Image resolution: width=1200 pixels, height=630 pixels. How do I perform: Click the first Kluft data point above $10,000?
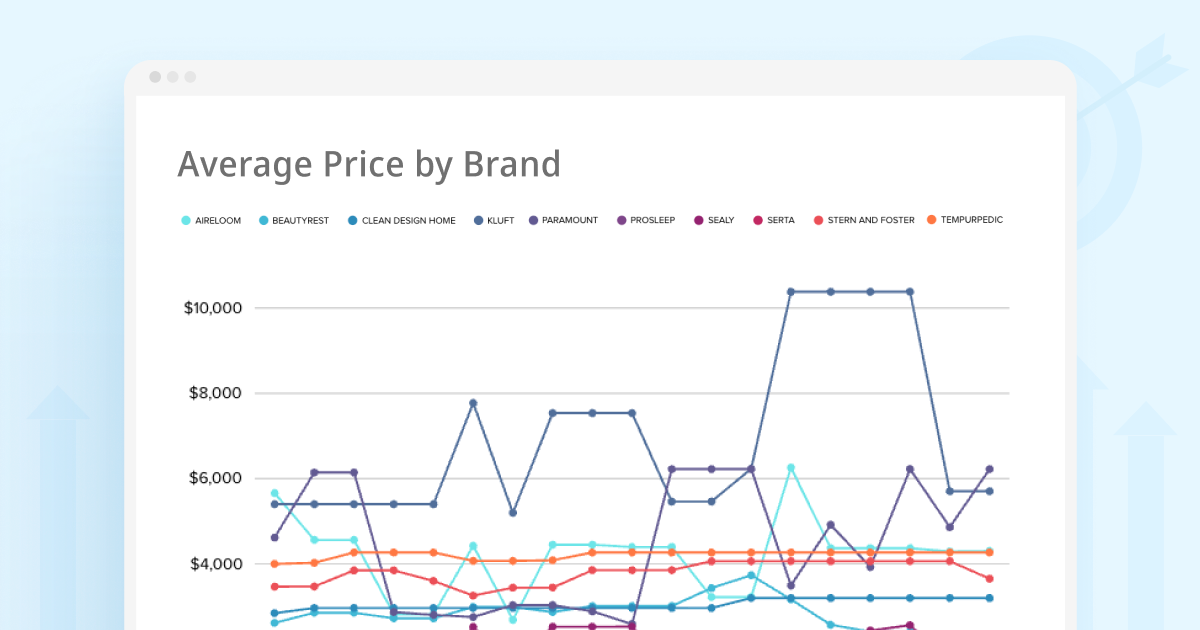tap(790, 292)
